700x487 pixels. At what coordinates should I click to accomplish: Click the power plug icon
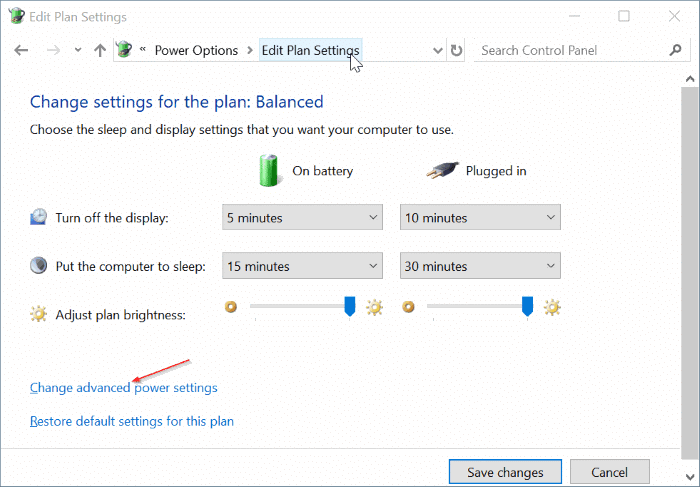[442, 170]
